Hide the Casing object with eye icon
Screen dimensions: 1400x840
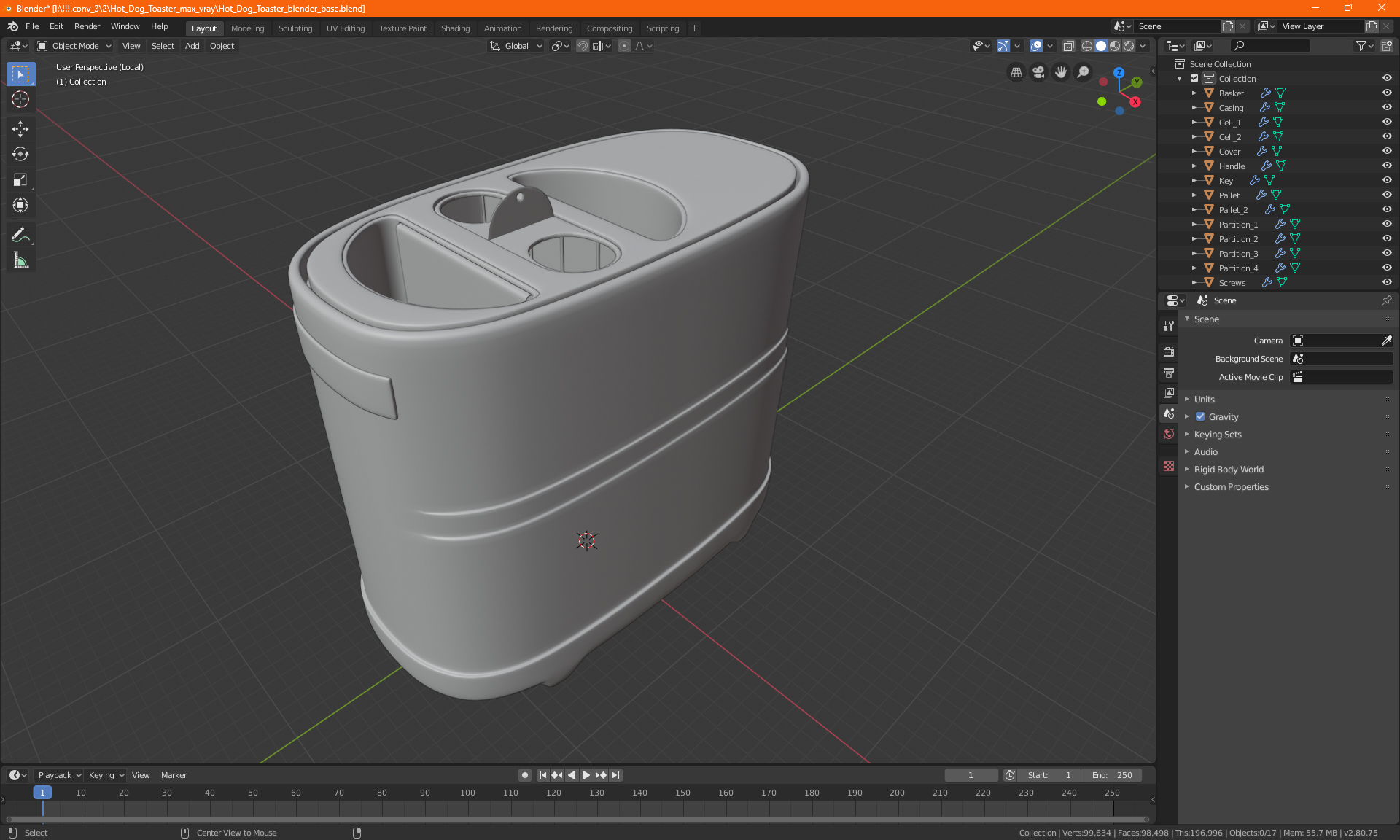point(1386,107)
